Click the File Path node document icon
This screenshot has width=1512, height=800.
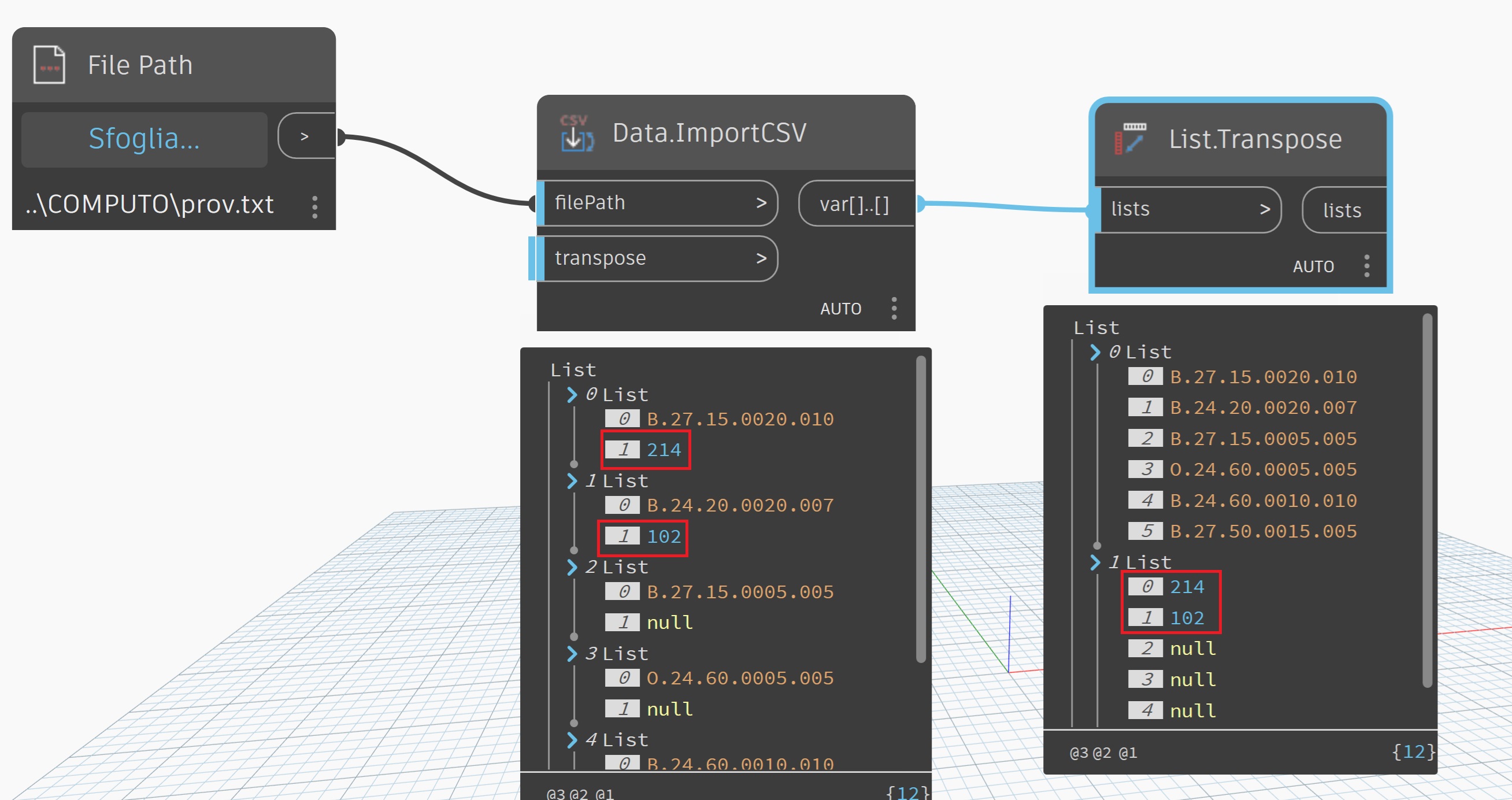tap(49, 65)
